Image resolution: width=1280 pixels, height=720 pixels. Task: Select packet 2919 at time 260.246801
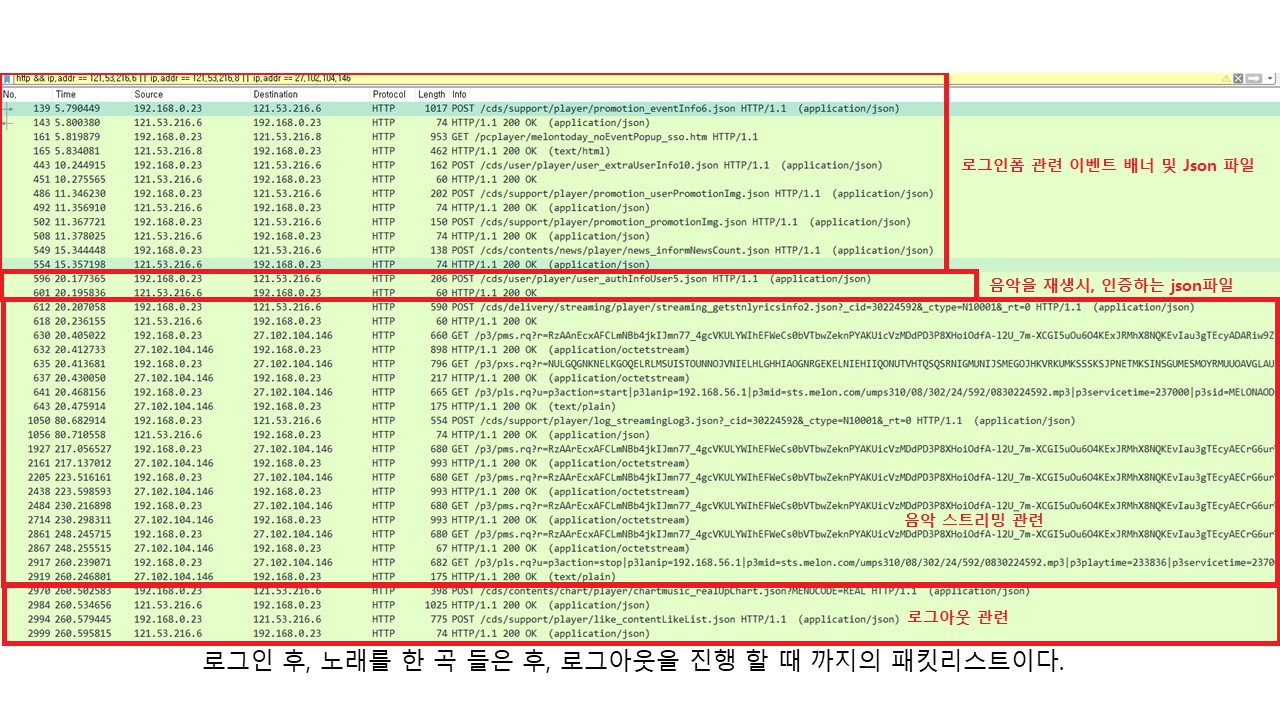[640, 577]
